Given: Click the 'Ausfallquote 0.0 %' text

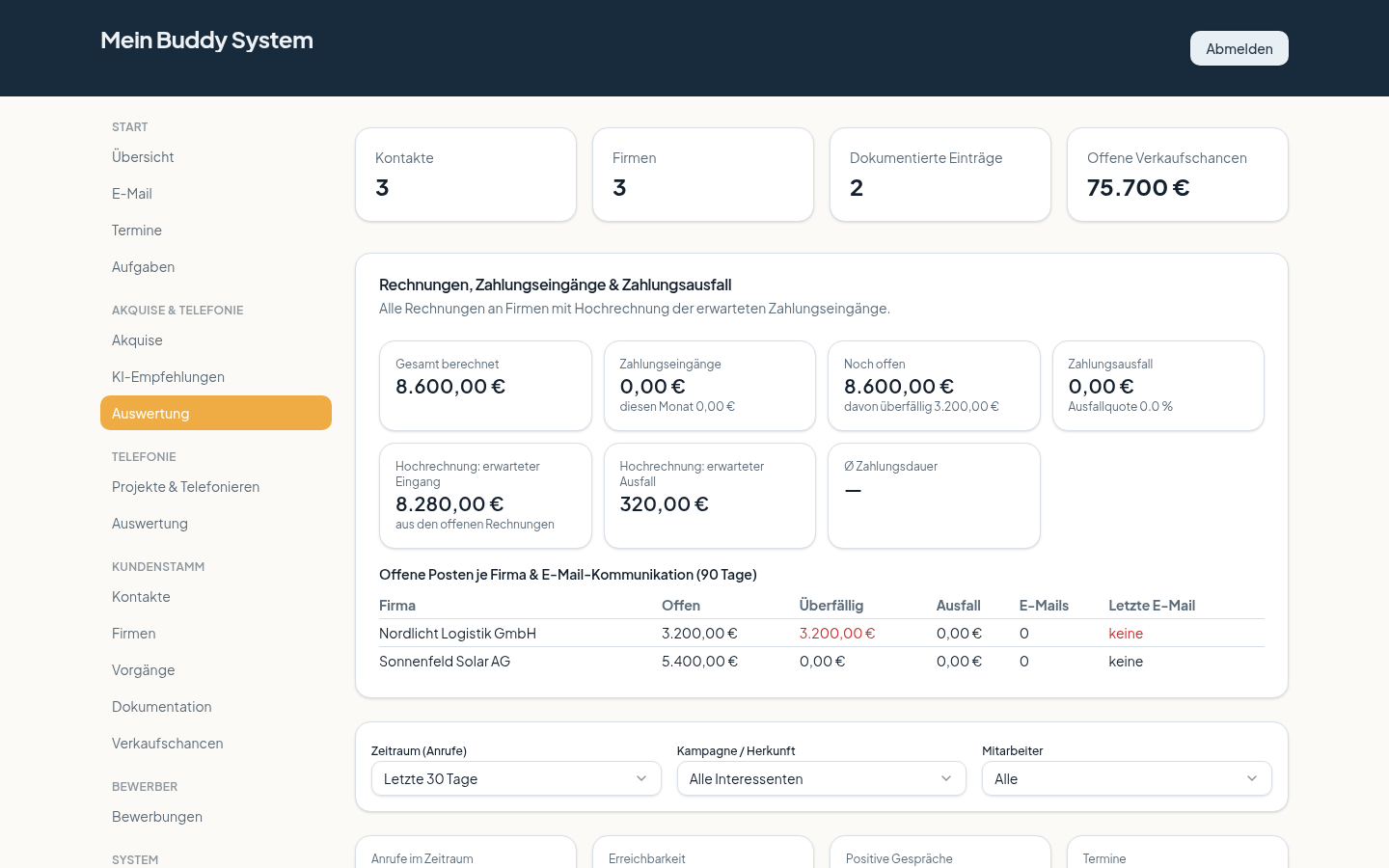Looking at the screenshot, I should click(x=1120, y=407).
